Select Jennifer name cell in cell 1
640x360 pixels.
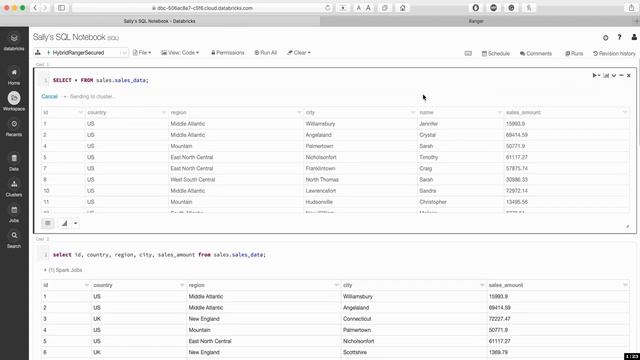click(x=429, y=124)
